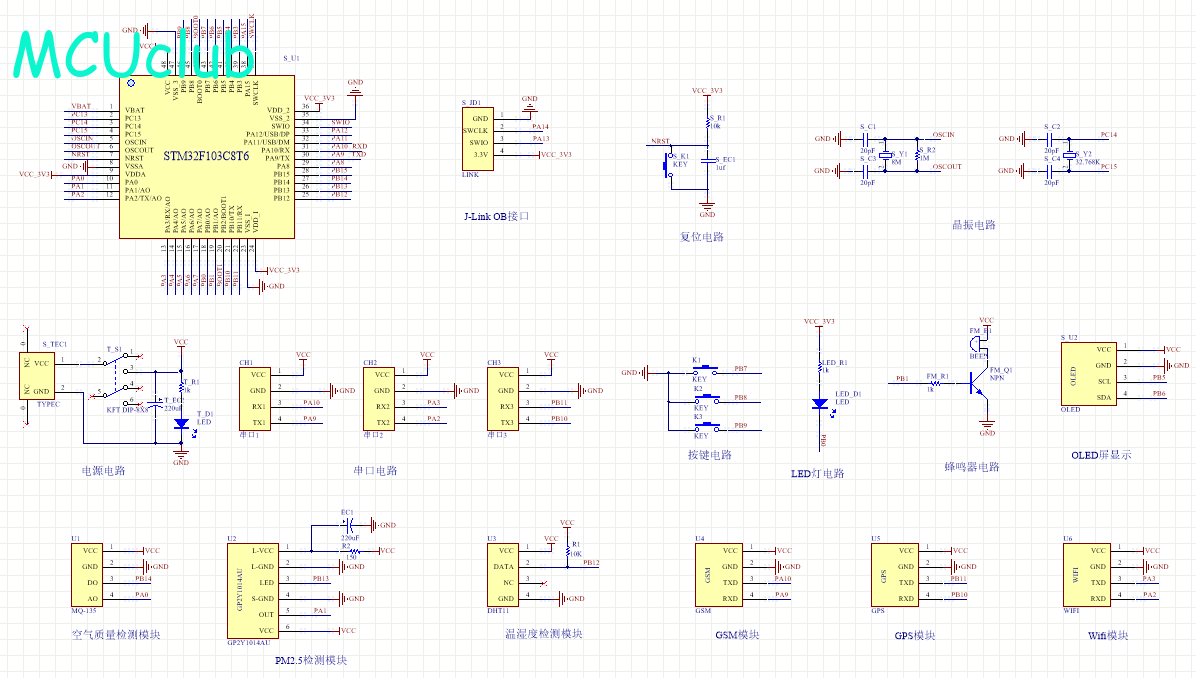Screen dimensions: 1196x678
Task: Select the T_D1 LED diode symbol
Action: (181, 423)
